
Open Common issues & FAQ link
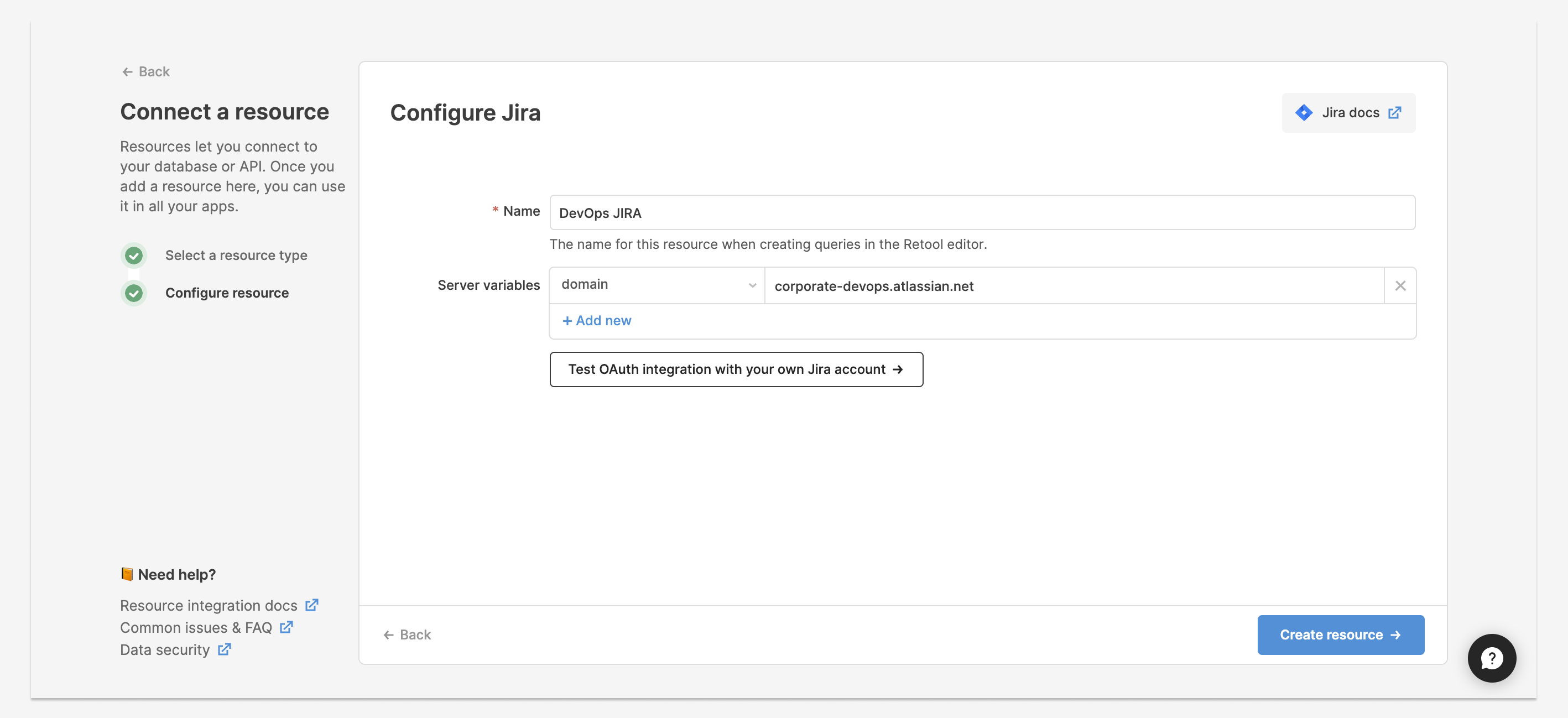click(x=196, y=627)
